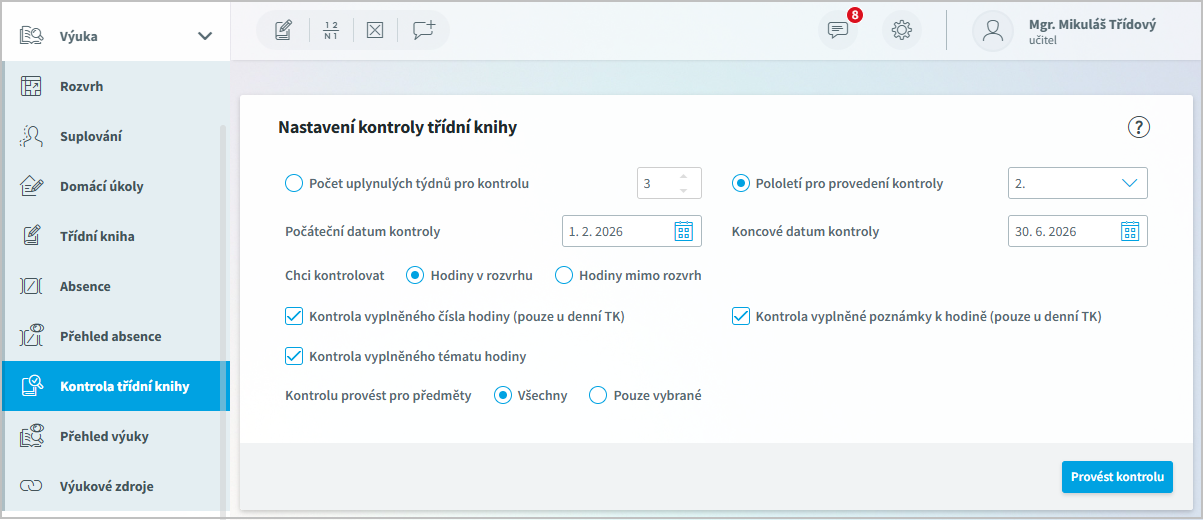The width and height of the screenshot is (1203, 520).
Task: Open calendar picker for Koncové datum kontroly
Action: pyautogui.click(x=1130, y=231)
